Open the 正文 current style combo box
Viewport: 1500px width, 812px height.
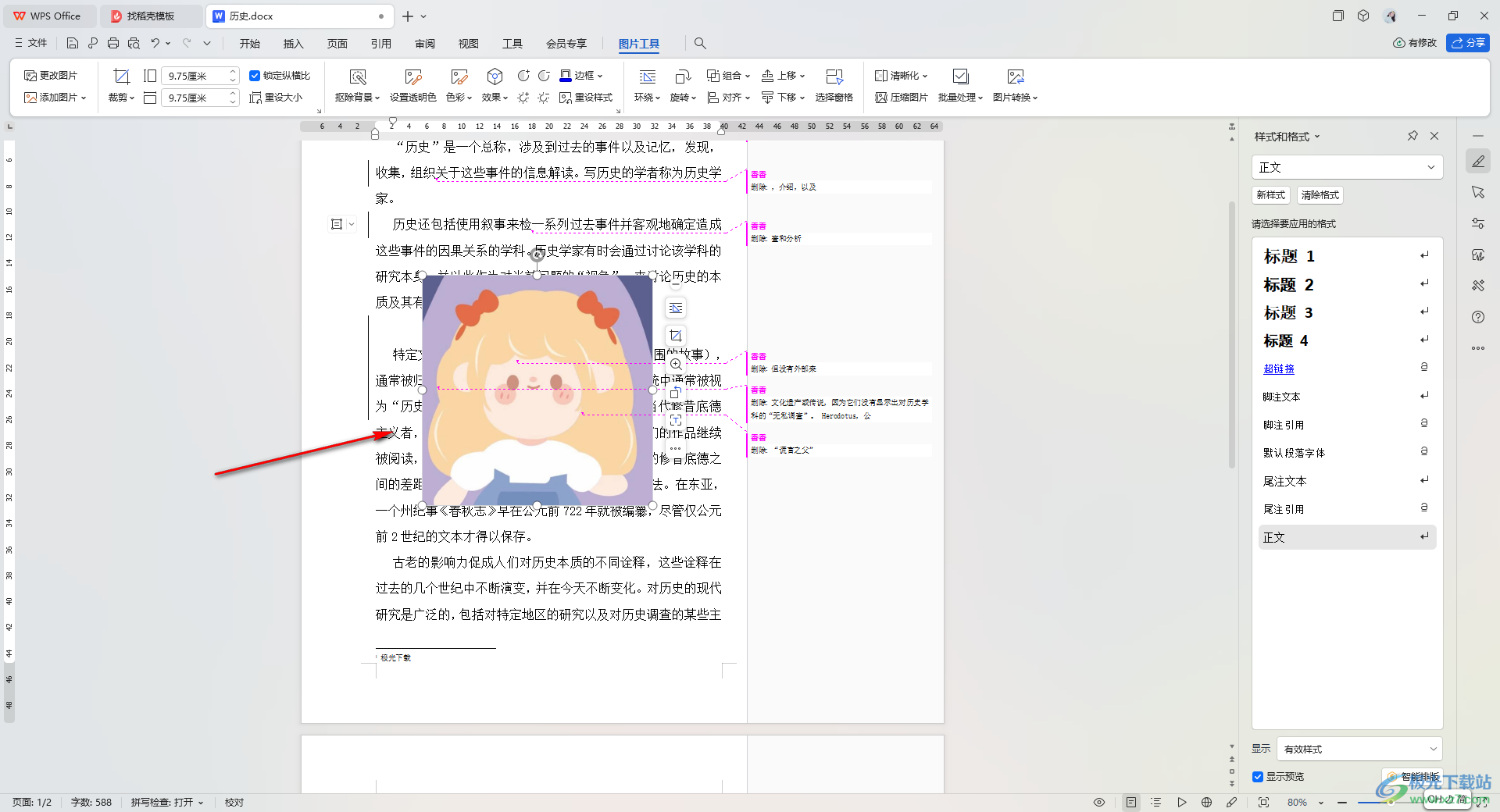(x=1347, y=167)
